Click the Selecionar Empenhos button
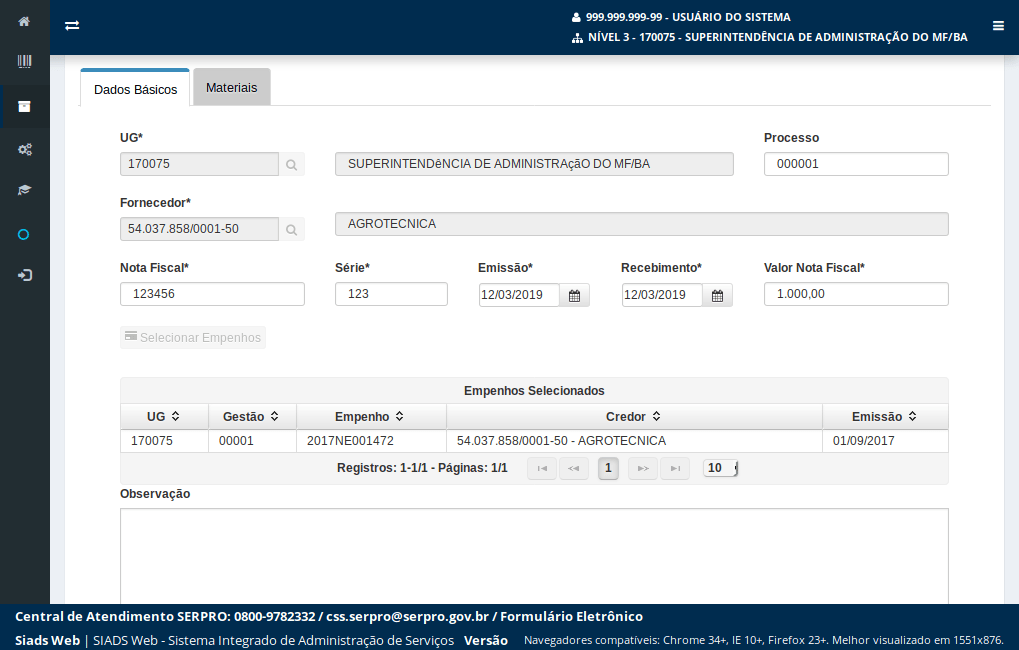Image resolution: width=1019 pixels, height=650 pixels. click(x=193, y=338)
